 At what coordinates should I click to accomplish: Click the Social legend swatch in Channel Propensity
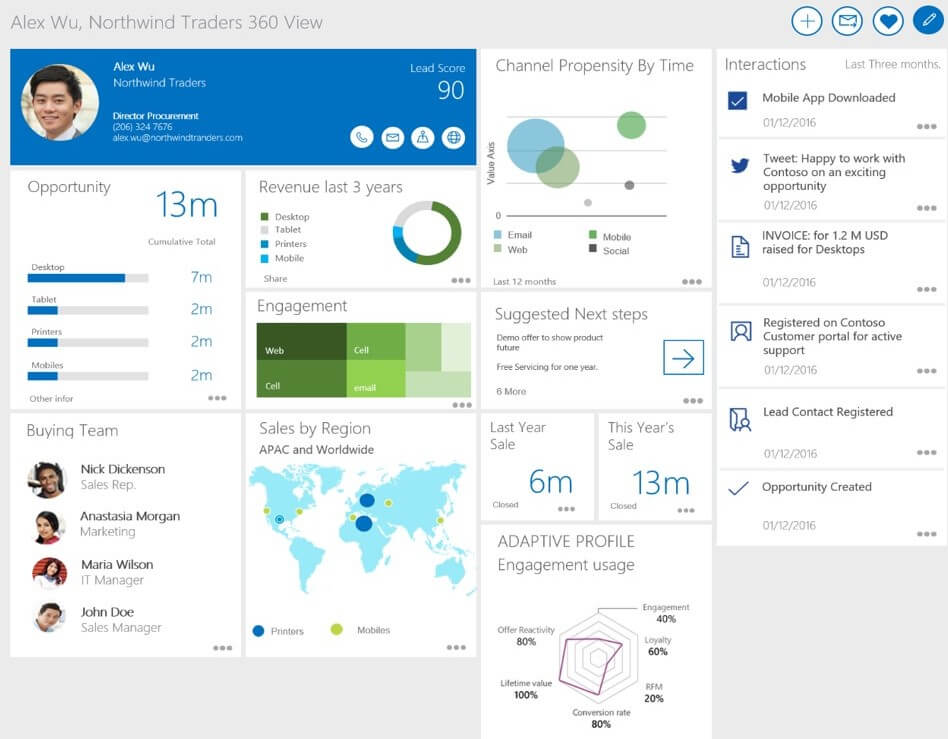point(592,249)
